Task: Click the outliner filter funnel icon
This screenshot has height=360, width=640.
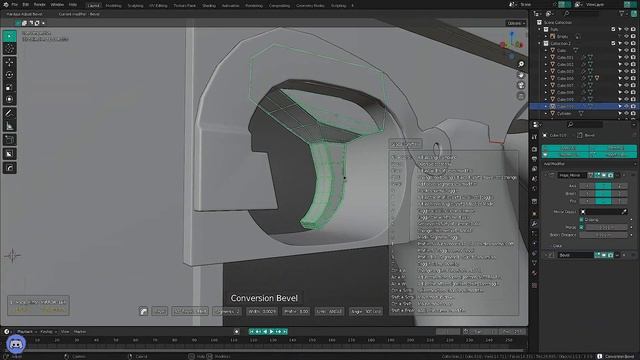Action: coord(622,13)
